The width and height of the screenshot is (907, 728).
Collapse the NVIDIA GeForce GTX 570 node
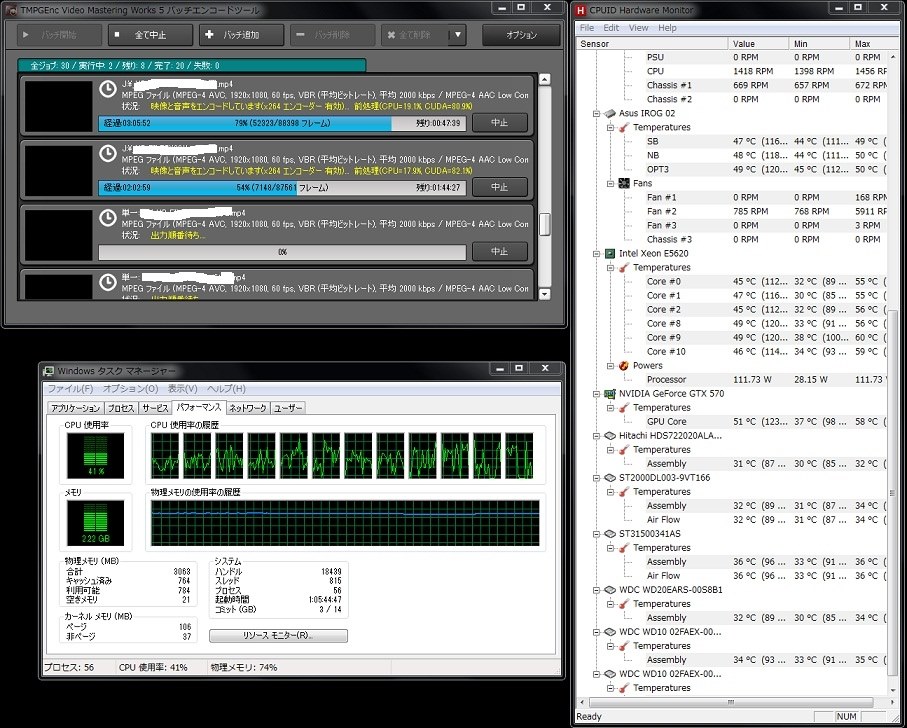coord(596,394)
